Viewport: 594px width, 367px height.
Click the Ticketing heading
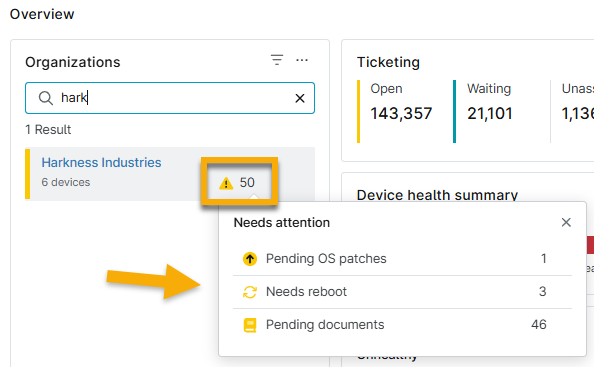click(388, 62)
